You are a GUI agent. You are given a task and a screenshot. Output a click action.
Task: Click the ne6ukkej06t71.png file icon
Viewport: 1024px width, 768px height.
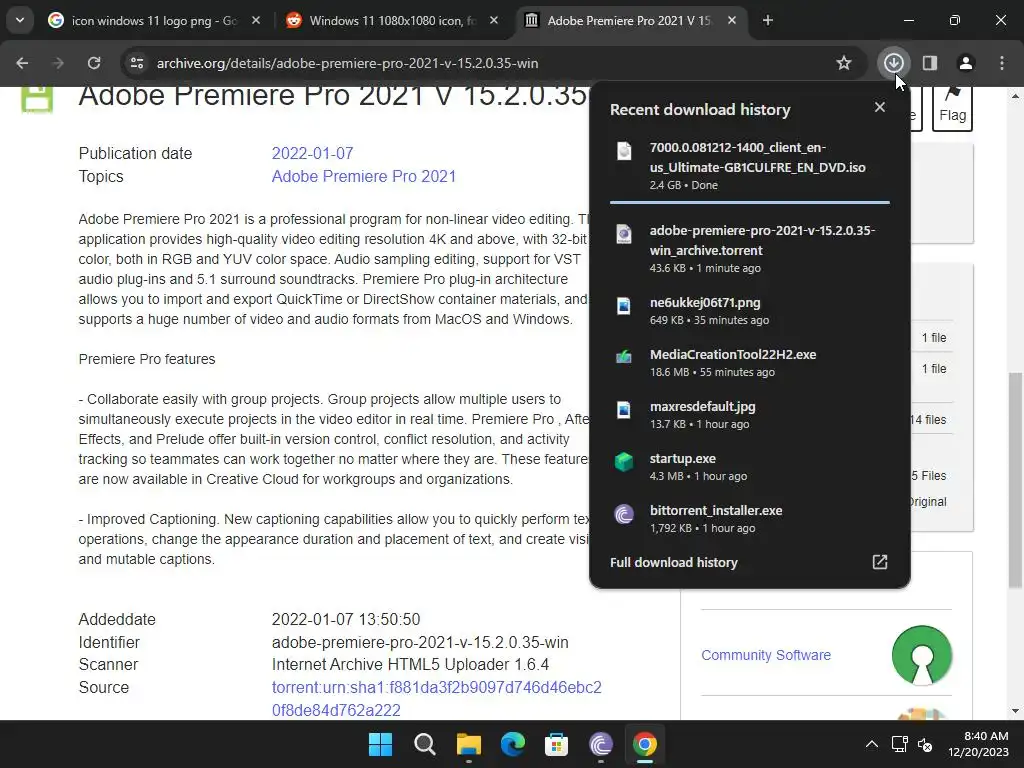pos(624,306)
